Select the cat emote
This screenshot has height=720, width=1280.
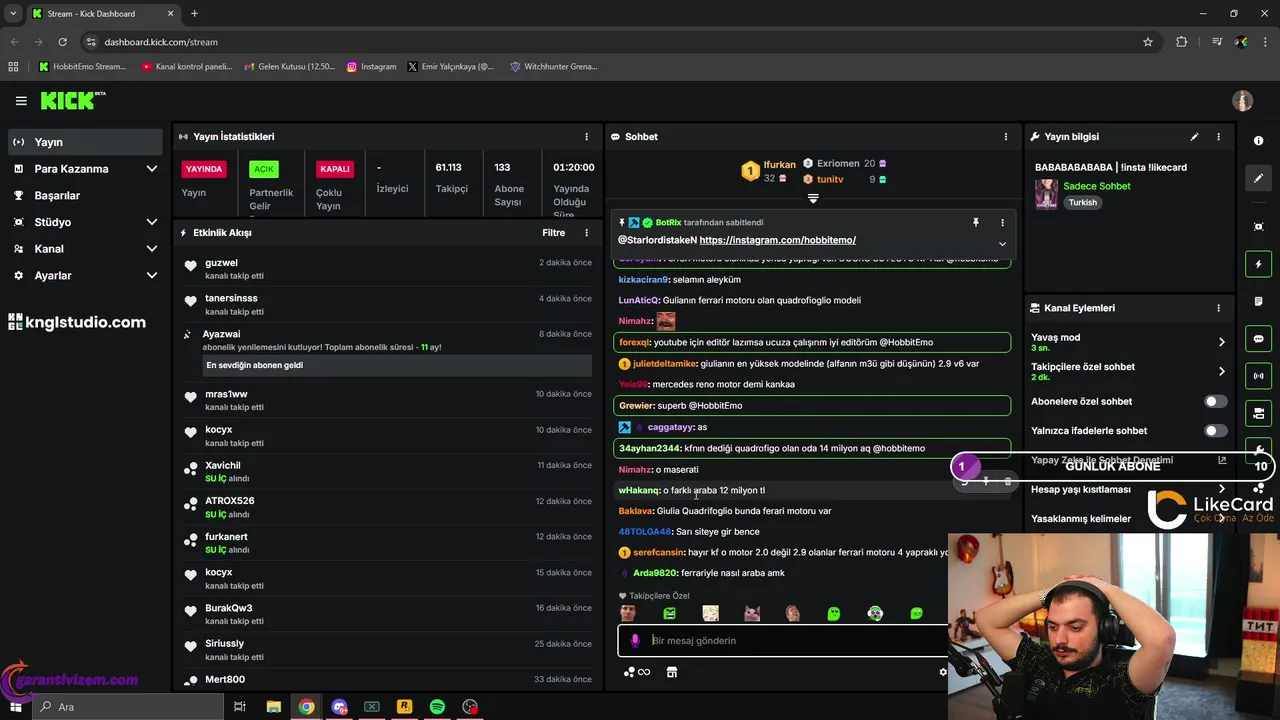[x=752, y=613]
